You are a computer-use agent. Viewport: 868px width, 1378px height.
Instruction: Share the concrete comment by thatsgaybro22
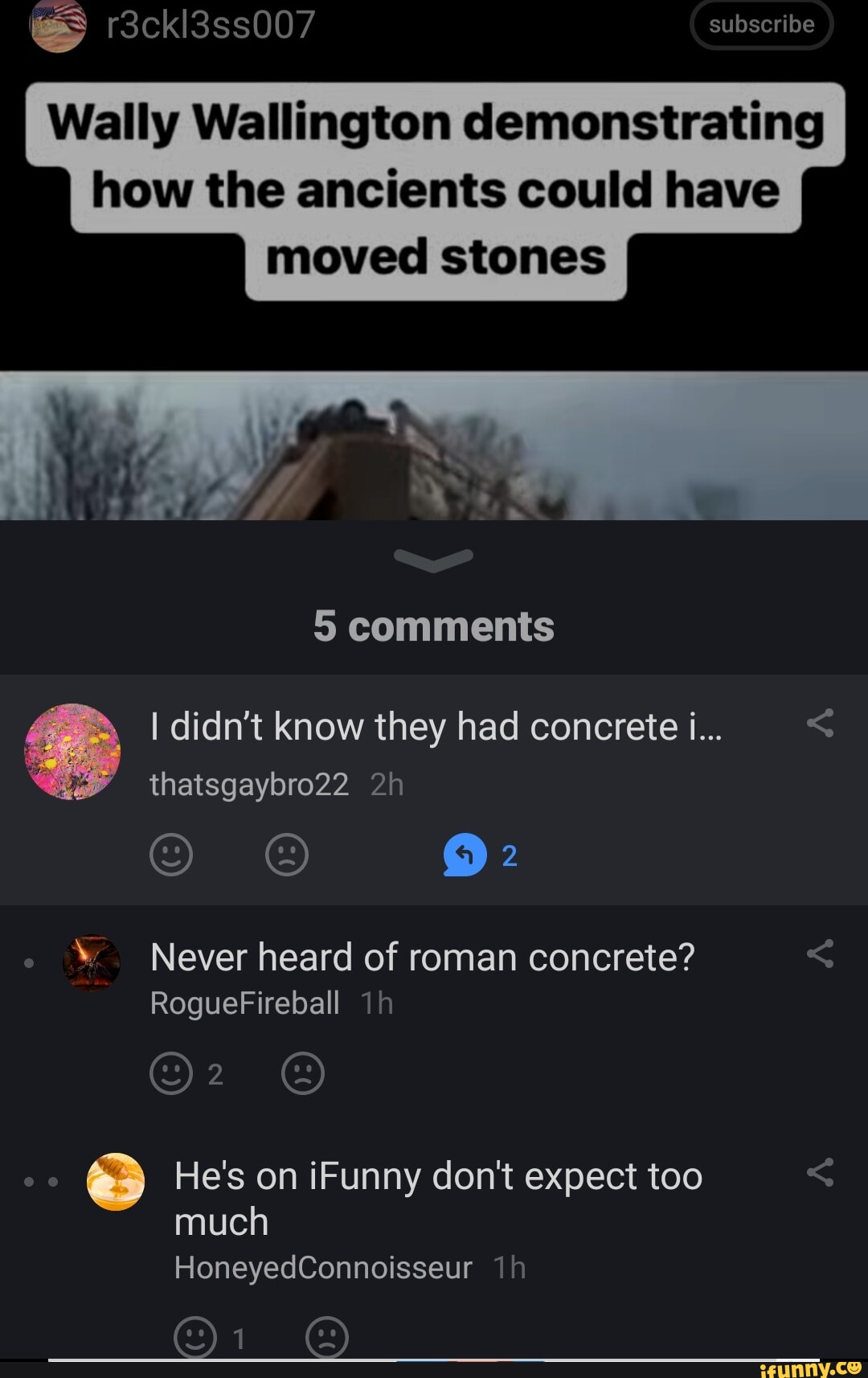(821, 724)
